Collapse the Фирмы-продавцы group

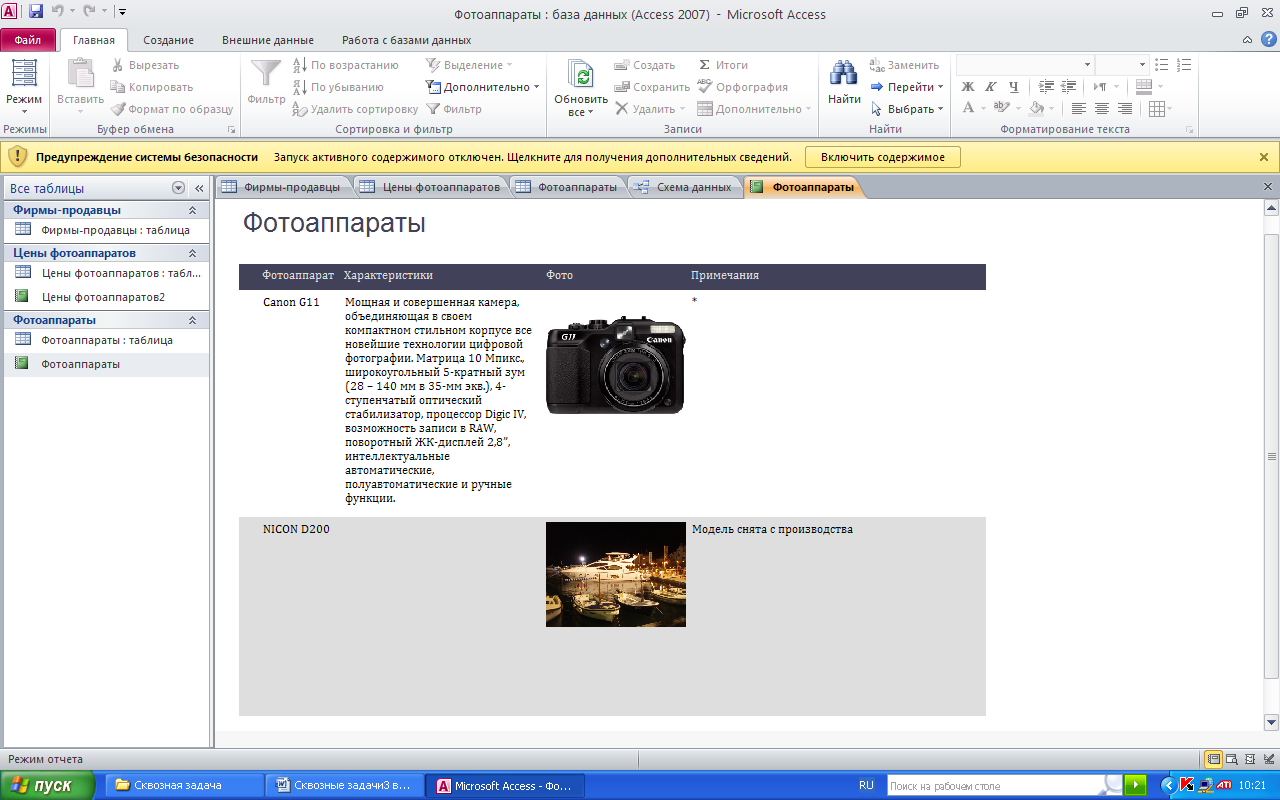(192, 210)
